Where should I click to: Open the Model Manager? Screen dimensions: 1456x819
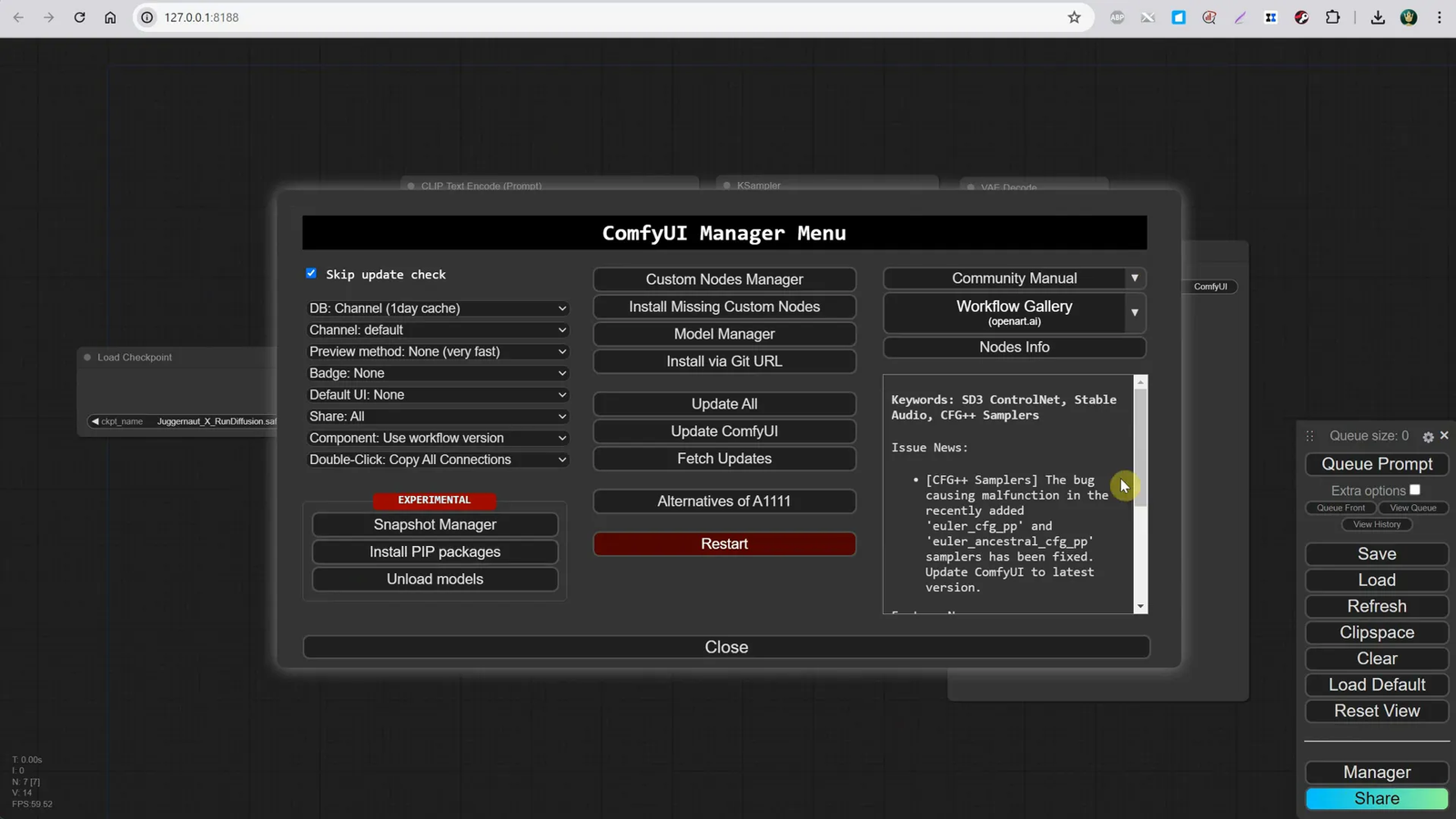pos(724,334)
